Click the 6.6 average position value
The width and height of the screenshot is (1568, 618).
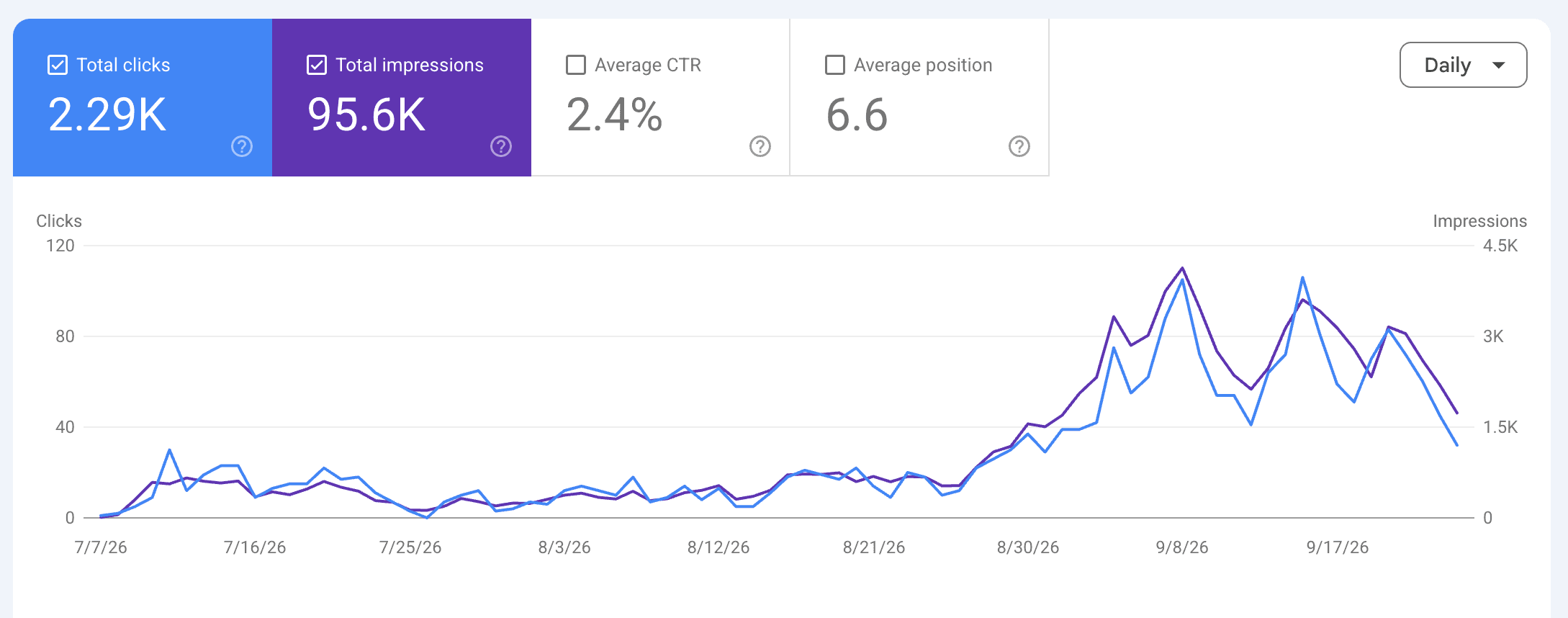857,115
